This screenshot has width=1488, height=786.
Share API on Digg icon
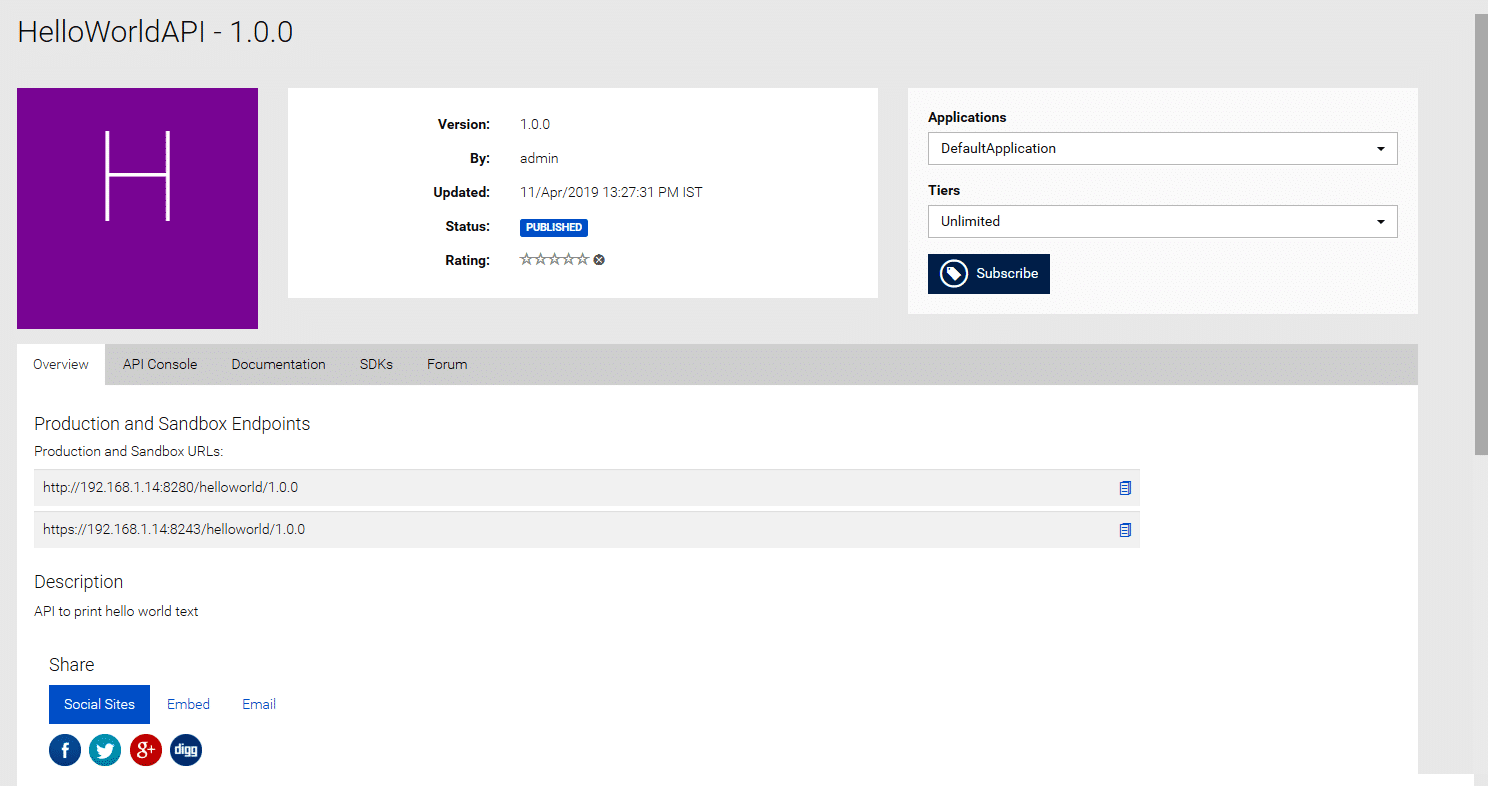(186, 750)
